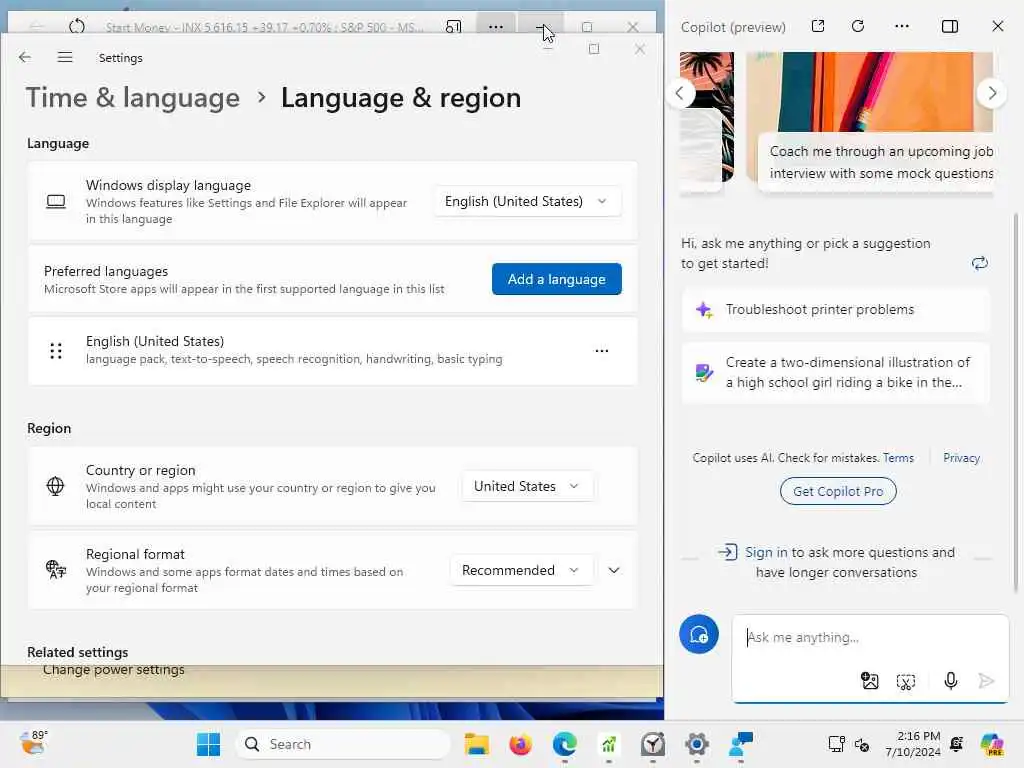This screenshot has width=1024, height=768.
Task: Click the Get Copilot Pro button
Action: click(x=838, y=491)
